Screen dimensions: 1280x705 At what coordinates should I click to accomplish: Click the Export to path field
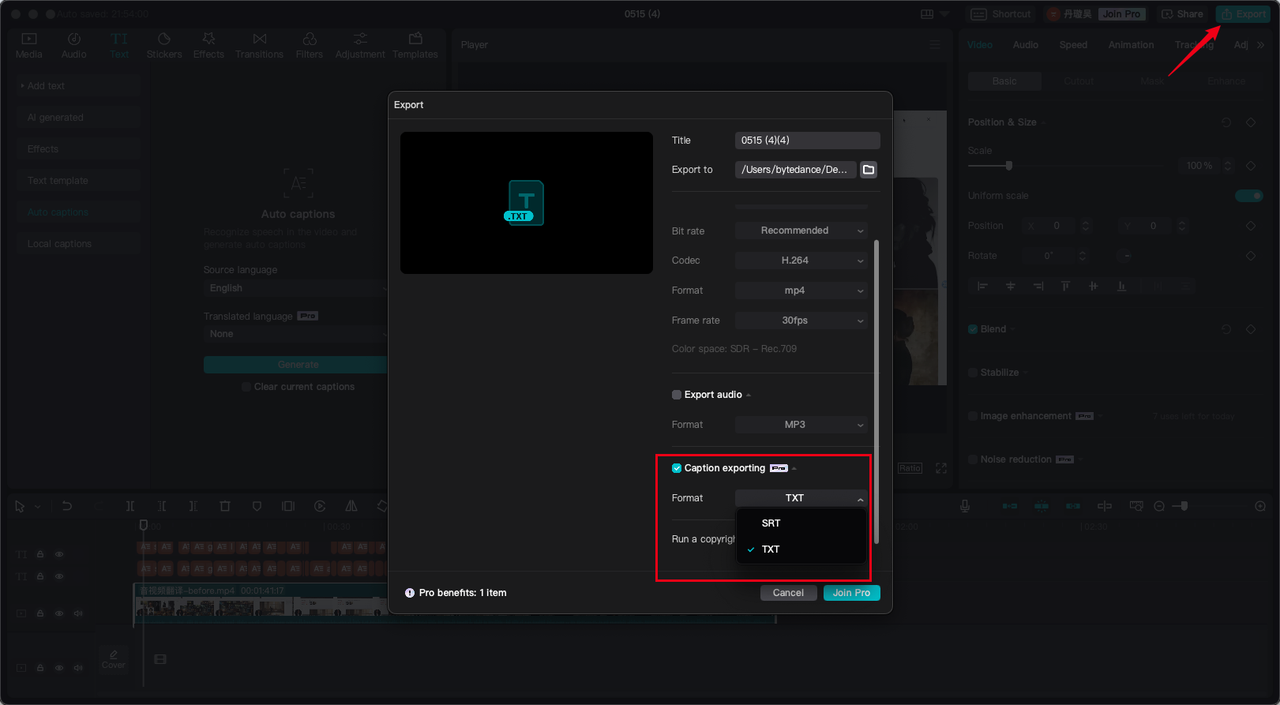[796, 170]
